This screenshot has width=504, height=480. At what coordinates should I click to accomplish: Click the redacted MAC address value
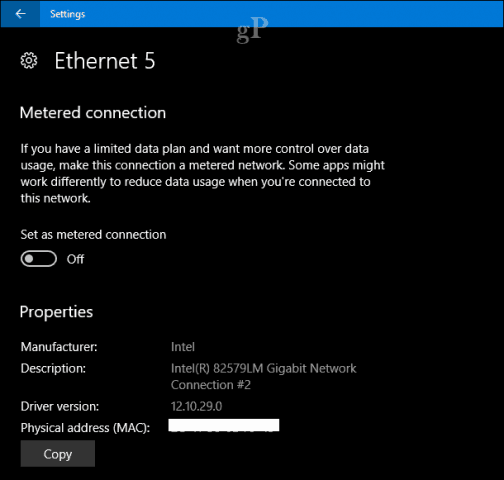pyautogui.click(x=224, y=426)
